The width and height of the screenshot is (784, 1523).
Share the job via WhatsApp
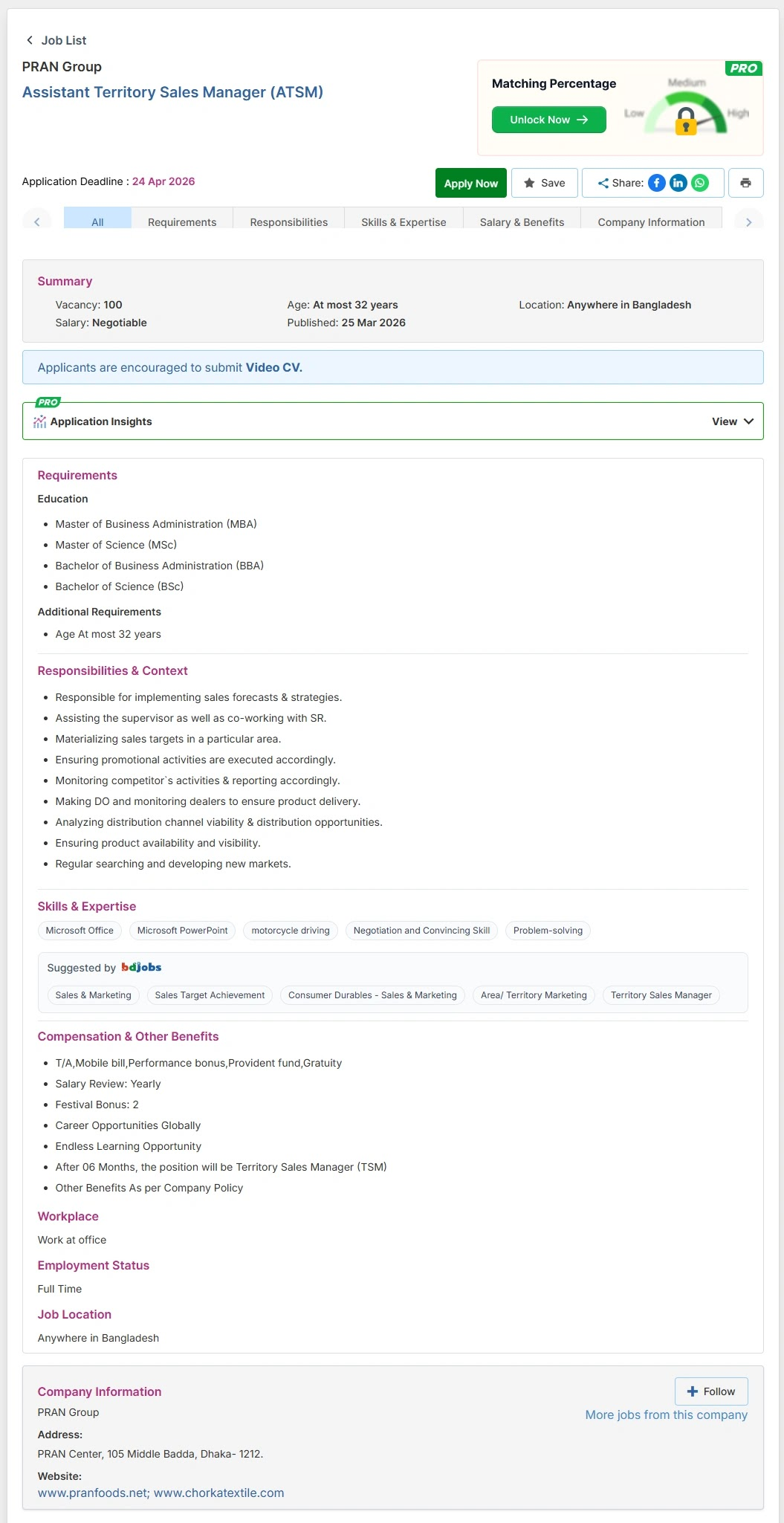pos(700,183)
